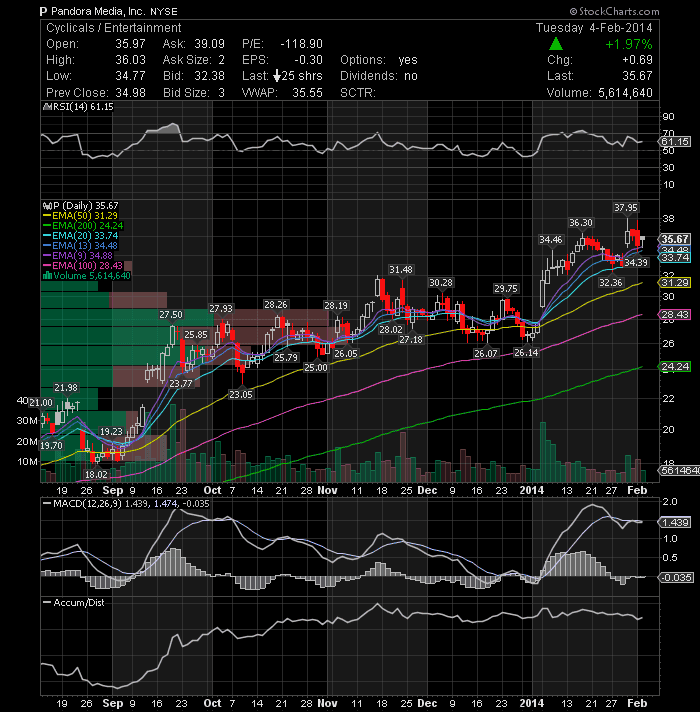Click the SCTR label

(x=358, y=93)
